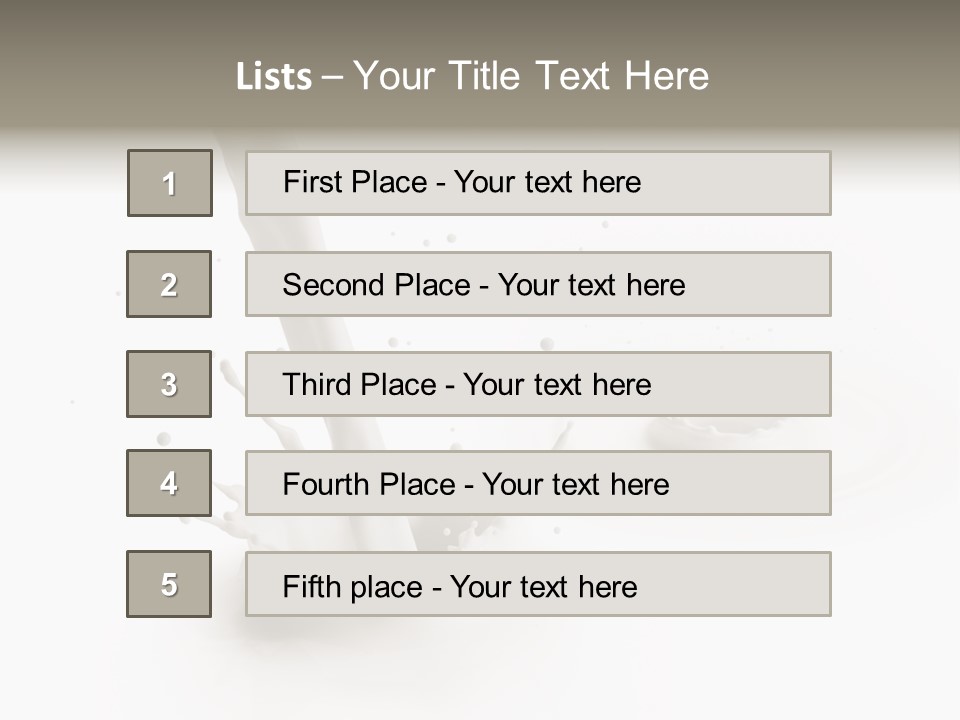Click Your text here in Third Place bar
960x720 pixels.
click(557, 385)
